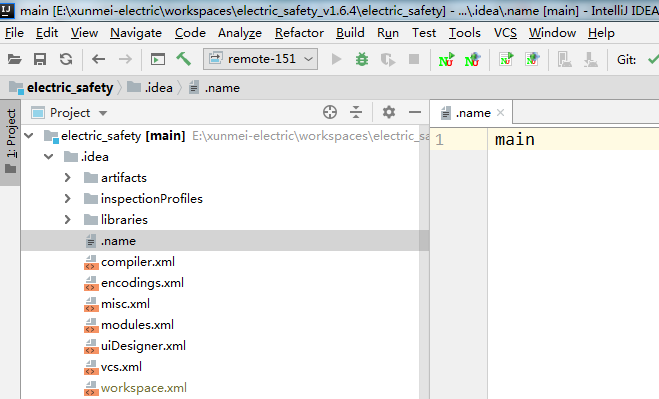This screenshot has height=399, width=659.
Task: Click the Open folder toolbar icon
Action: pyautogui.click(x=15, y=59)
